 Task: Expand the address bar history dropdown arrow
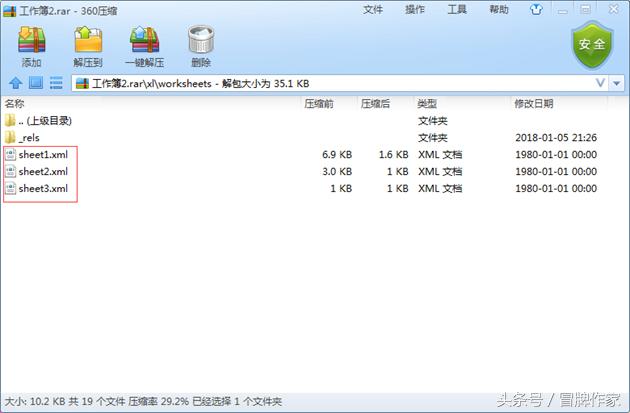[x=616, y=84]
